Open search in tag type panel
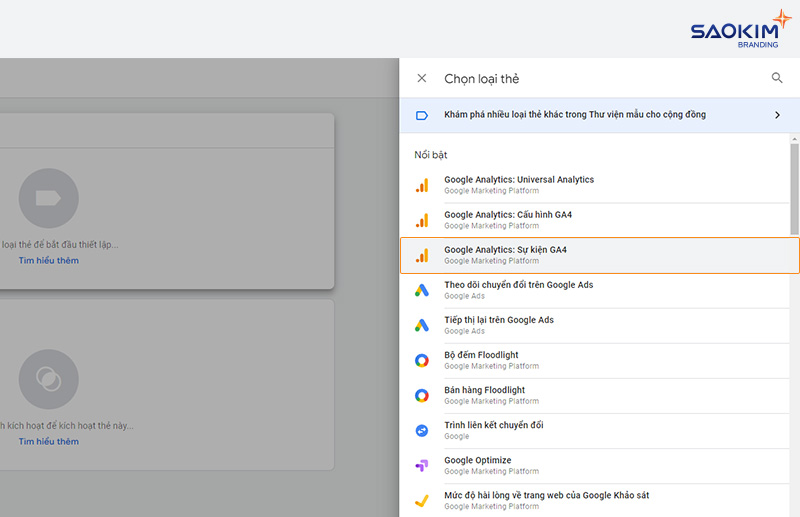This screenshot has height=517, width=800. click(777, 78)
